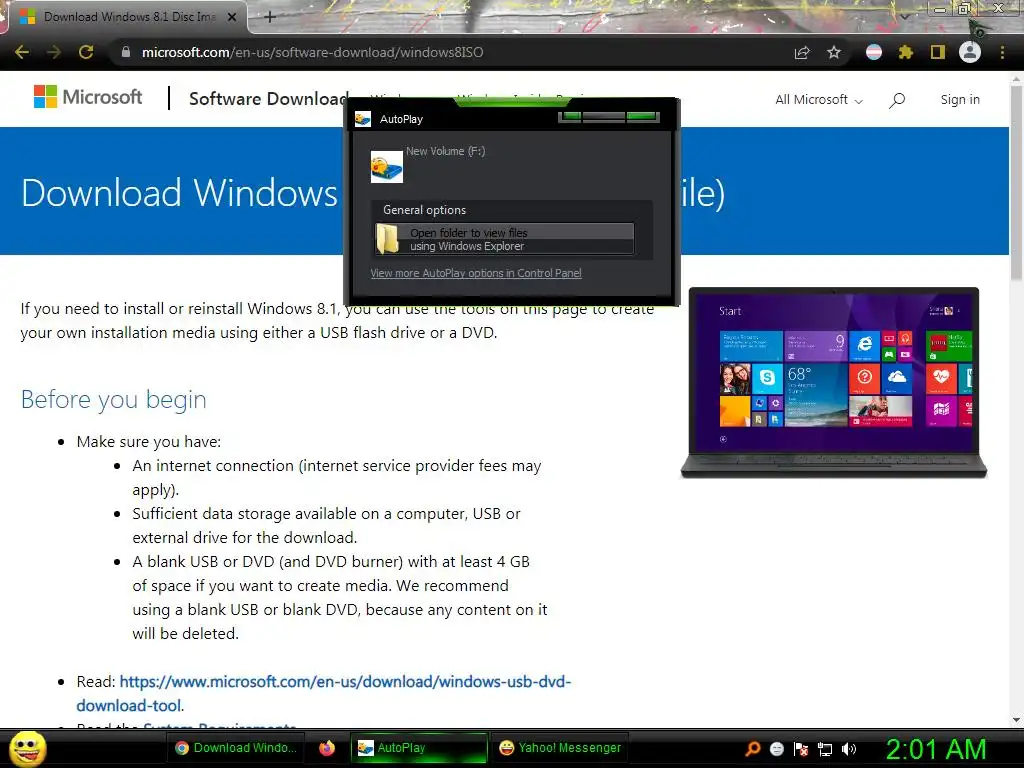Open the volume speaker tray icon
The image size is (1024, 768).
coord(849,748)
